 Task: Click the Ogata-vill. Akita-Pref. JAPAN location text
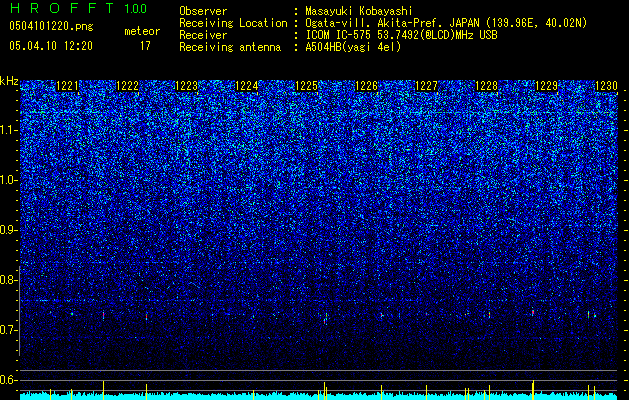click(x=446, y=23)
